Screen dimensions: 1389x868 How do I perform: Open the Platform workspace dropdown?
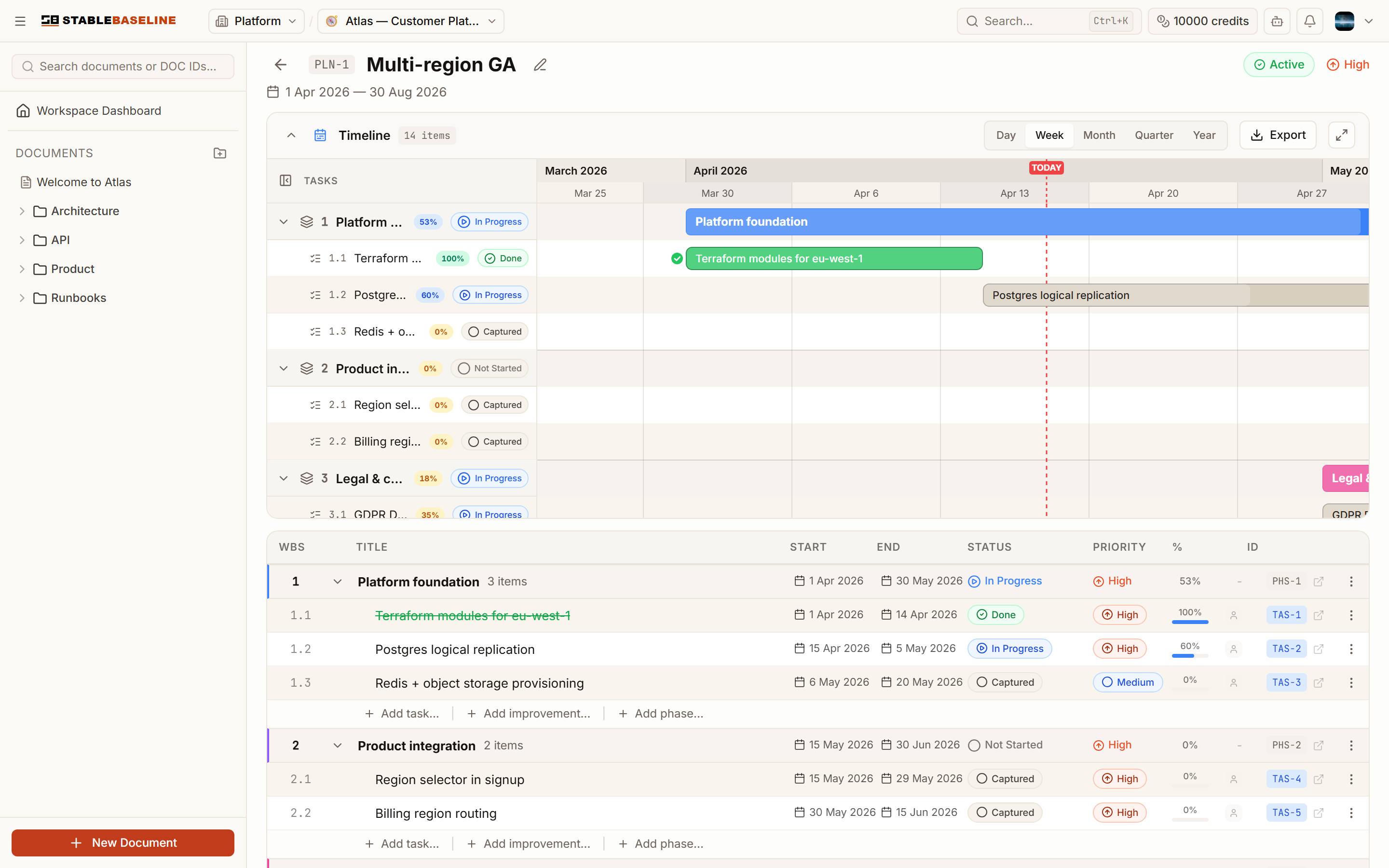256,21
